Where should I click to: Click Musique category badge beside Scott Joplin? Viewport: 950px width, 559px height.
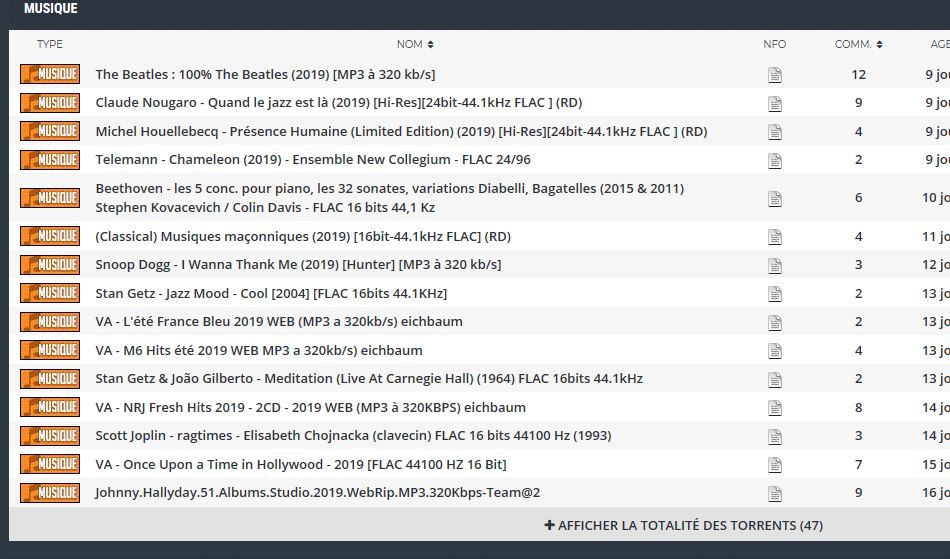tap(50, 436)
